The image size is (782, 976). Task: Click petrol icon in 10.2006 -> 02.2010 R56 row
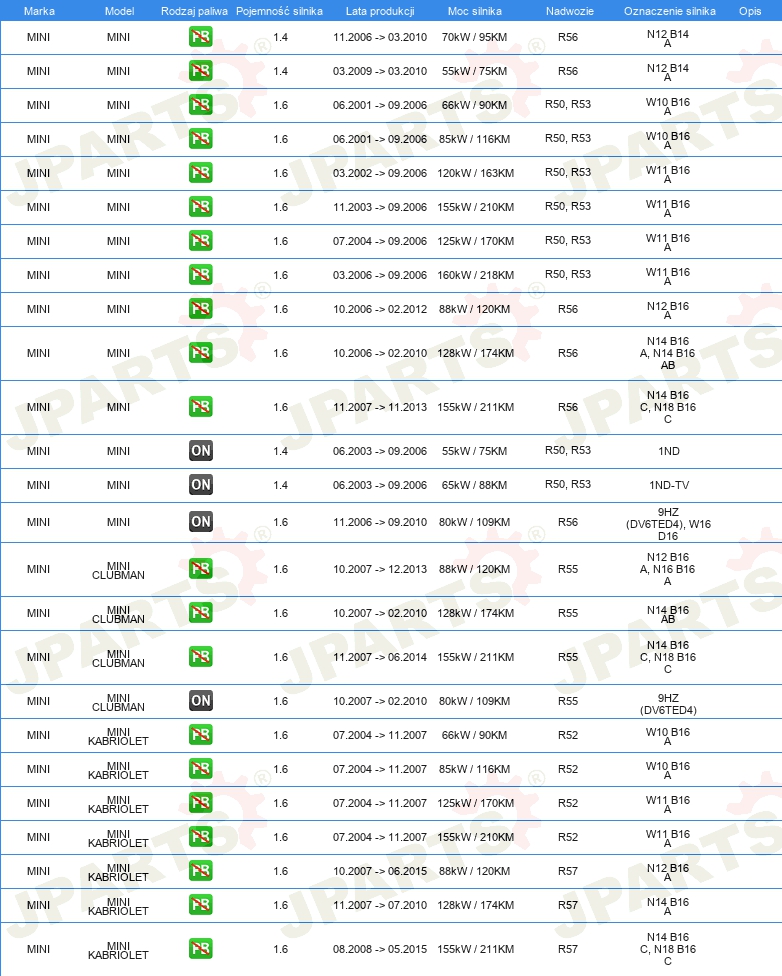point(200,353)
